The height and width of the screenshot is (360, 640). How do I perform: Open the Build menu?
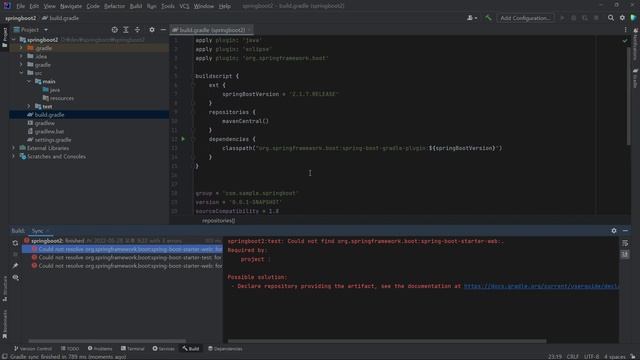(136, 6)
